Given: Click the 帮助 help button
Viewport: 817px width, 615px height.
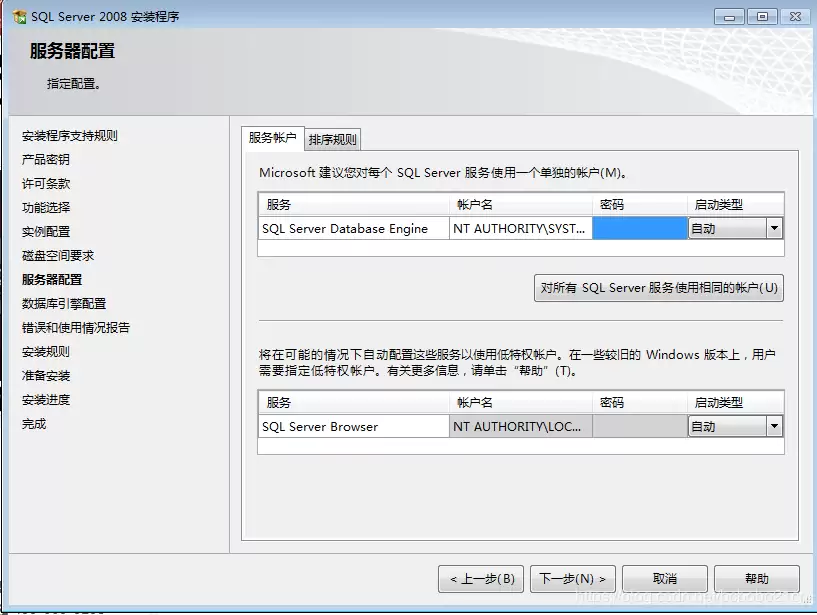Looking at the screenshot, I should (757, 579).
